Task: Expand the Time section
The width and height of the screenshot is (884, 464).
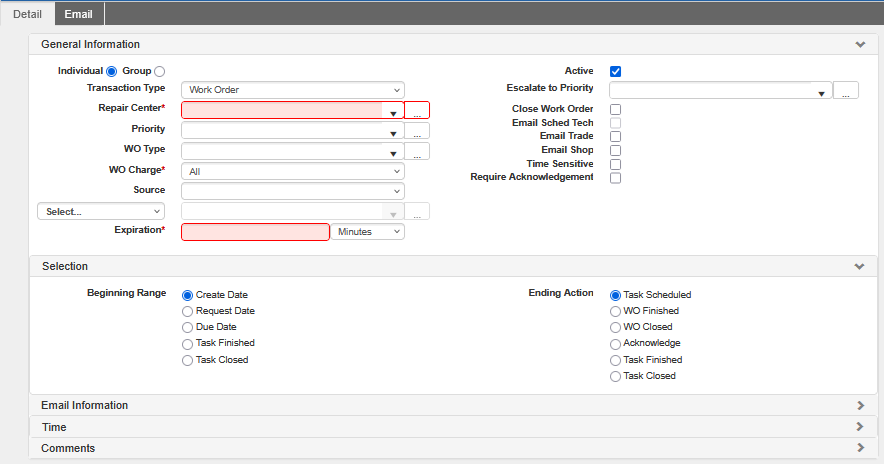Action: click(859, 427)
